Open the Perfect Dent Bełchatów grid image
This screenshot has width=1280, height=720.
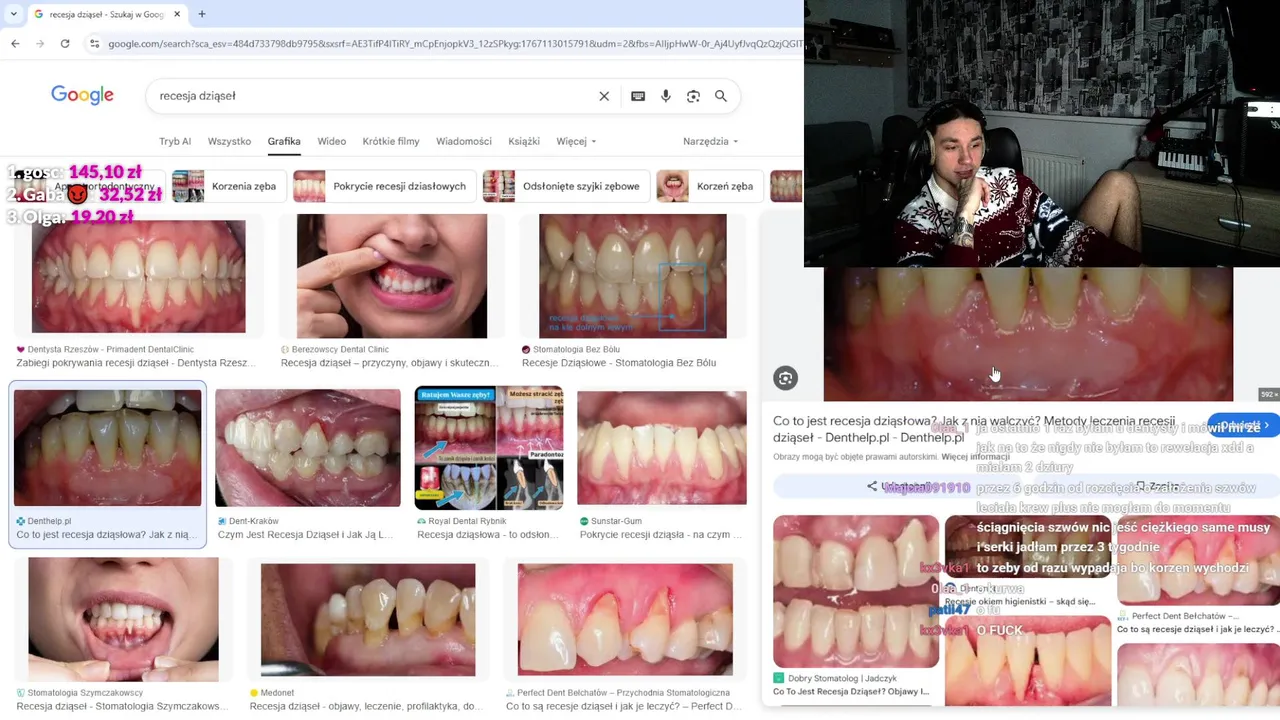pos(625,620)
